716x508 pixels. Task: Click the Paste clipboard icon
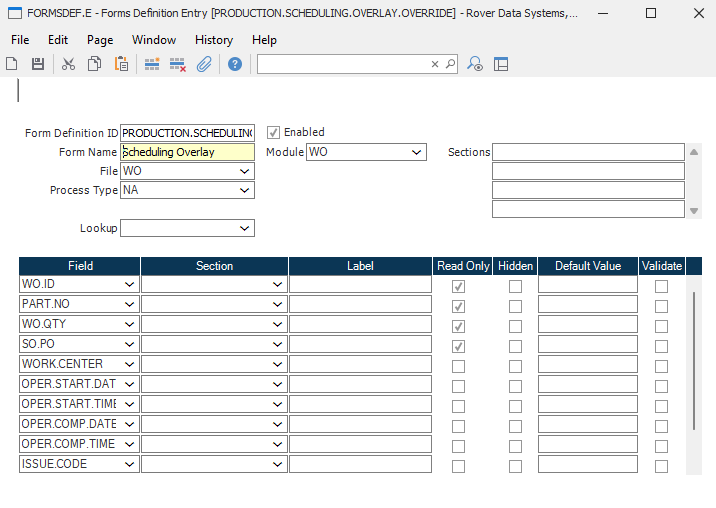pos(121,64)
